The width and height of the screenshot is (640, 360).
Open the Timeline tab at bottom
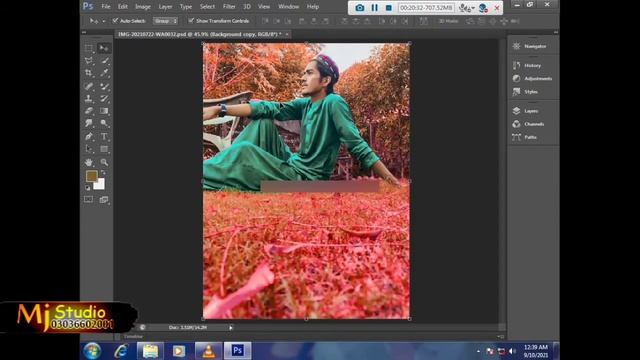[x=133, y=337]
